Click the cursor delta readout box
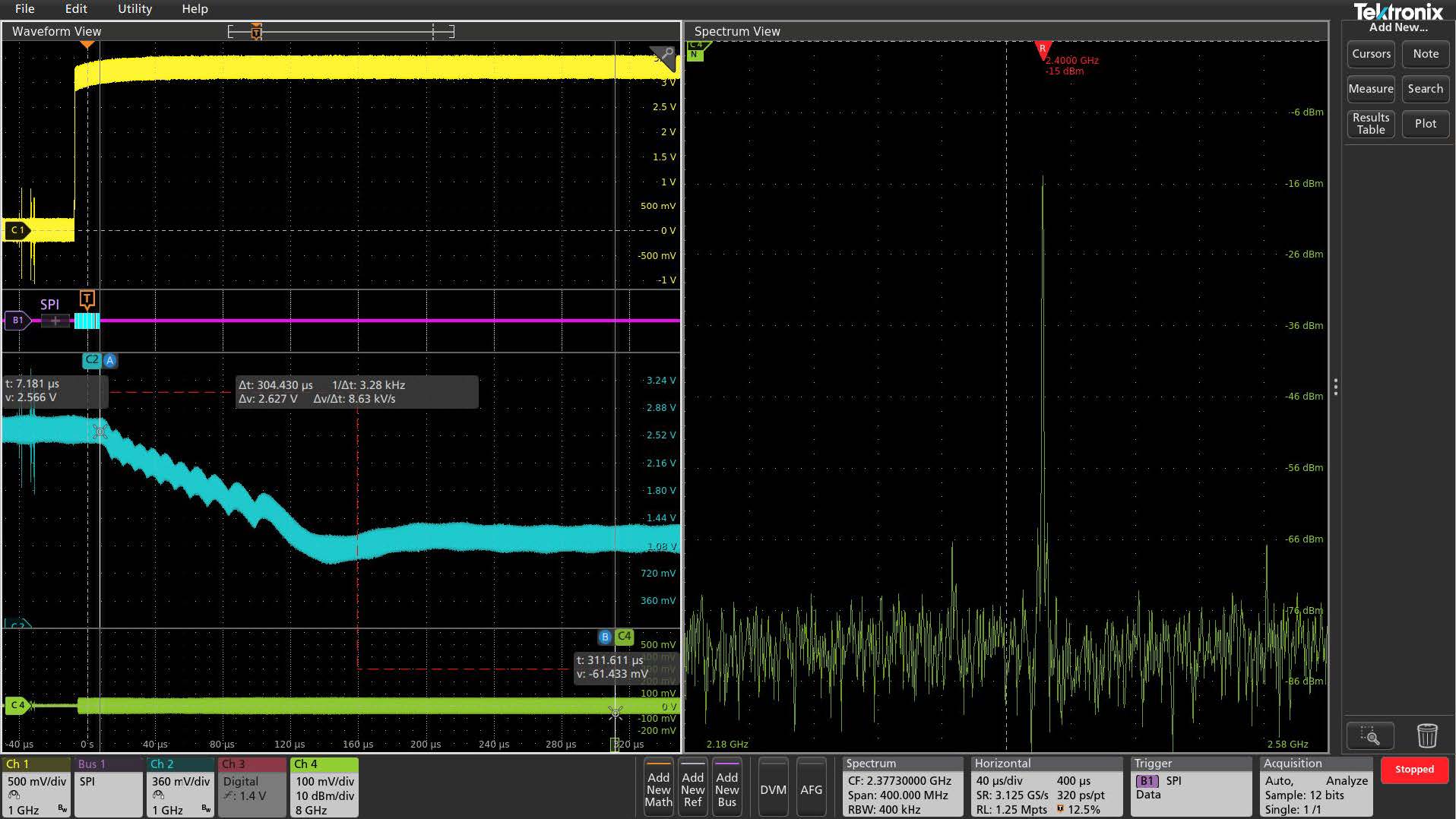The image size is (1456, 819). point(356,392)
